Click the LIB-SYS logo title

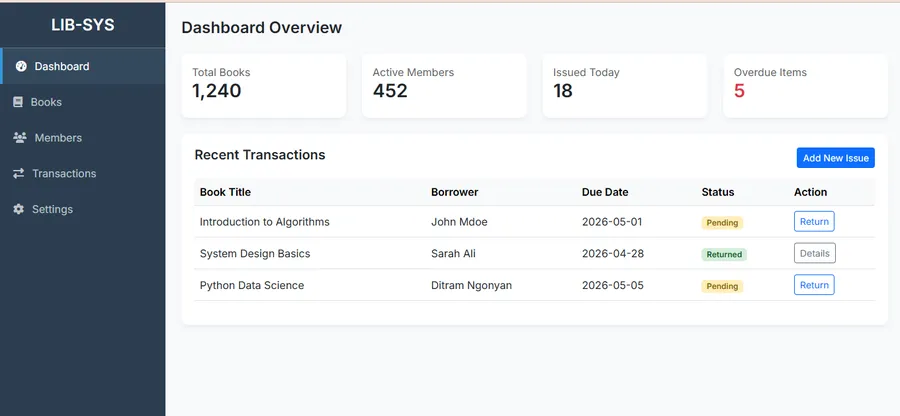[83, 25]
